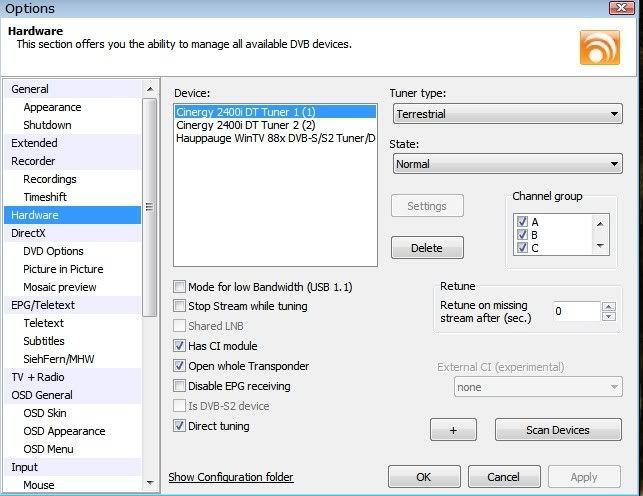Screen dimensions: 643x496
Task: Delete the selected device
Action: coord(427,248)
